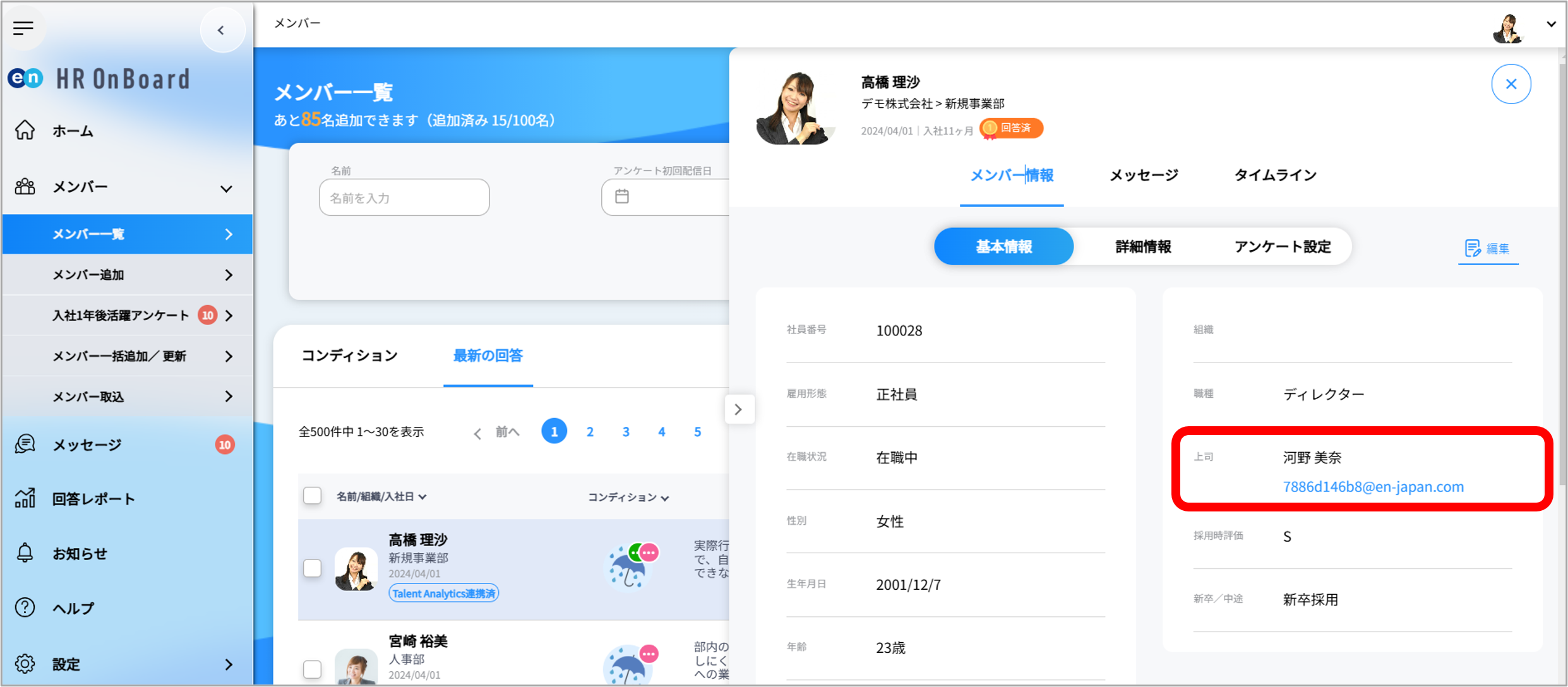This screenshot has width=1568, height=687.
Task: Click 宮崎 裕美 rain umbrella condition icon
Action: (x=628, y=664)
